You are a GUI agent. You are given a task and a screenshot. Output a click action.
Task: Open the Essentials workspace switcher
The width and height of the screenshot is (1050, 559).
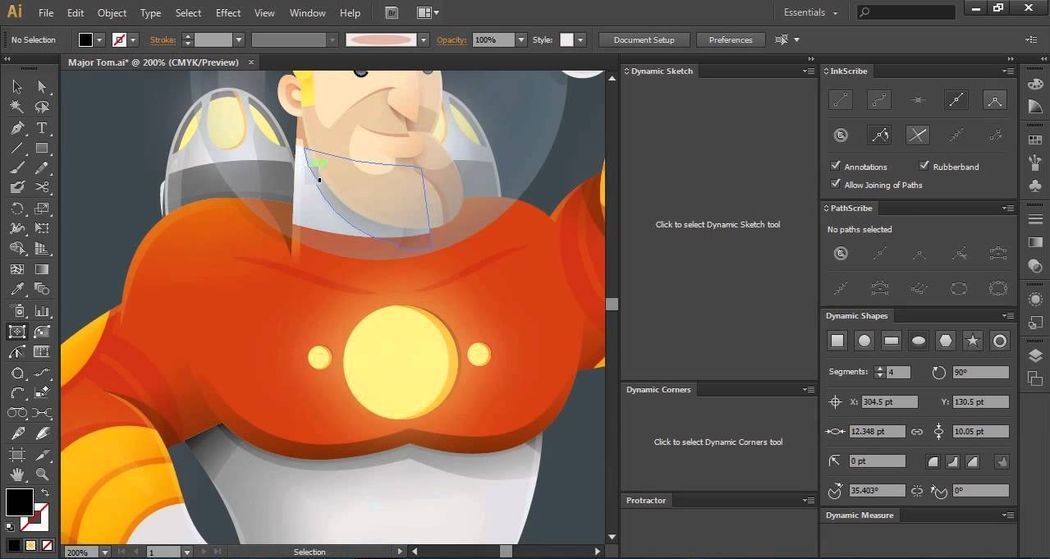tap(811, 13)
